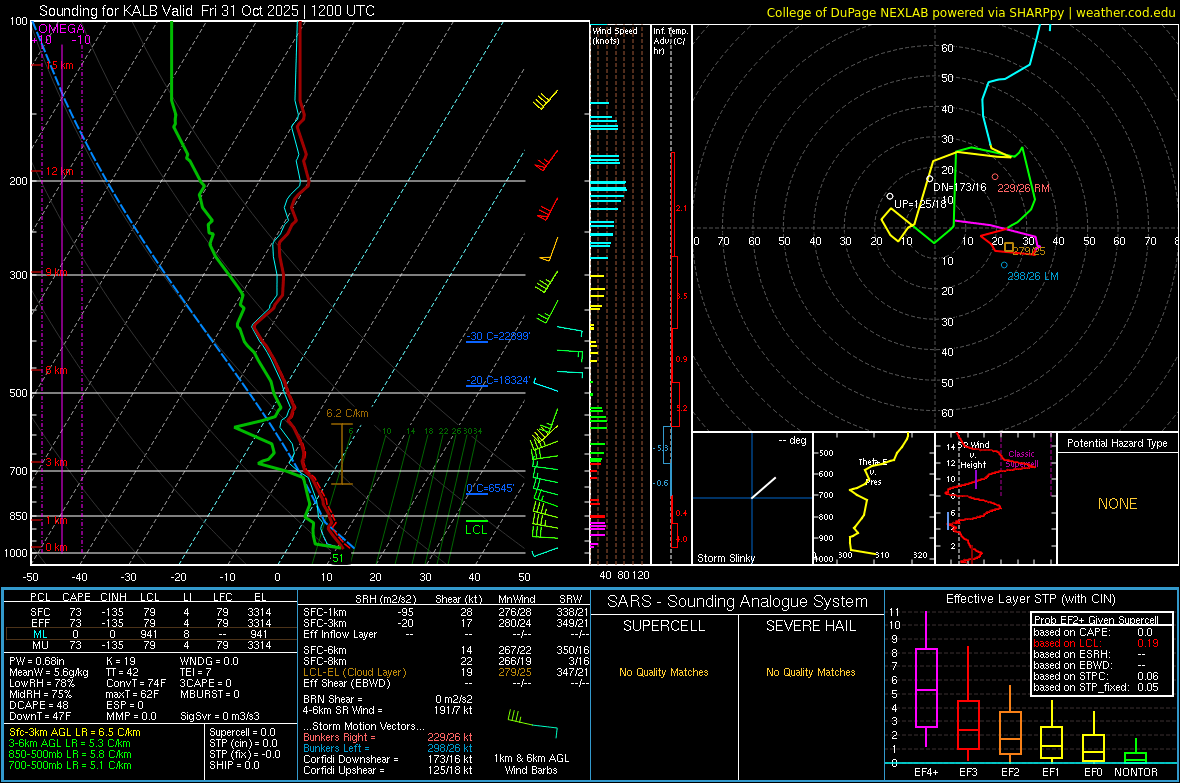Click the '4-6km SR Wind' line
The image size is (1180, 783).
pyautogui.click(x=388, y=710)
